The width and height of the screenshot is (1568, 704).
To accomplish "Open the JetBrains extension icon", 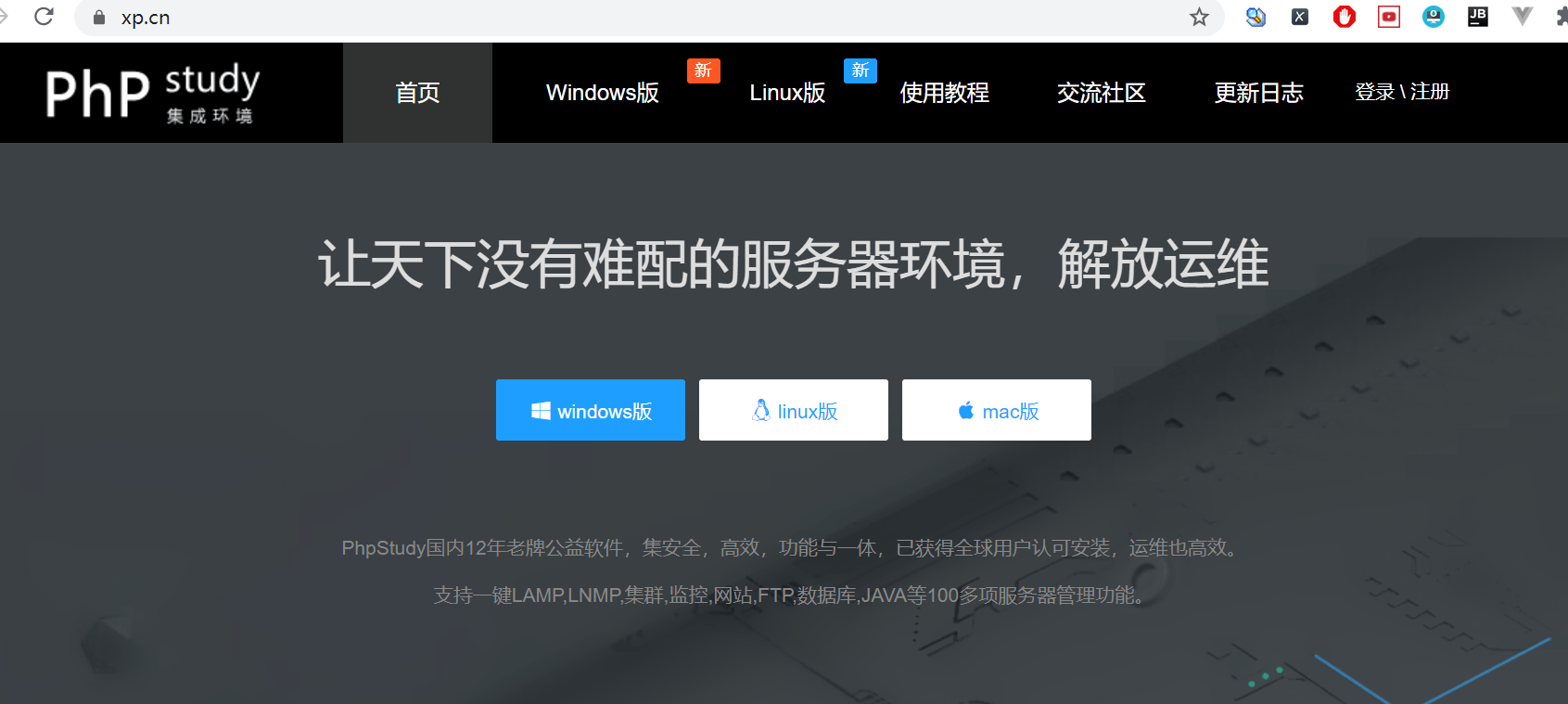I will click(1477, 17).
